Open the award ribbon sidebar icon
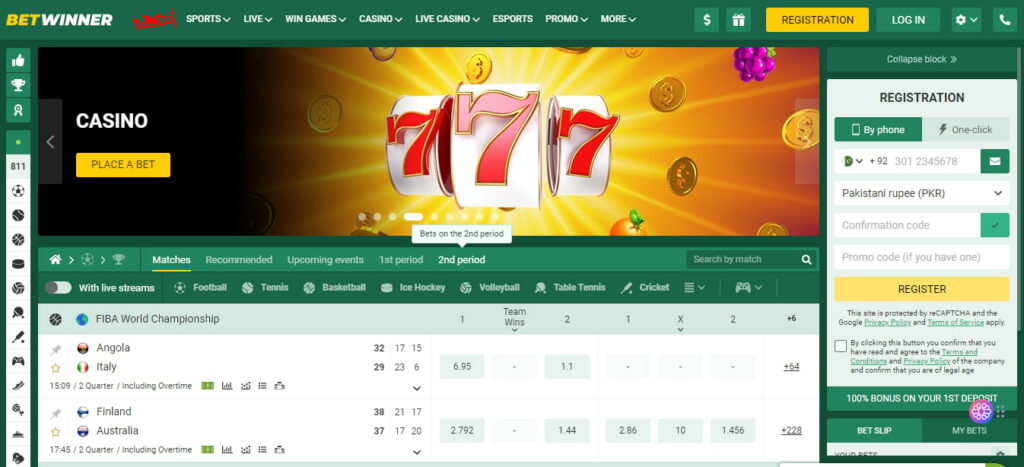Screen dimensions: 1024x467 click(18, 110)
